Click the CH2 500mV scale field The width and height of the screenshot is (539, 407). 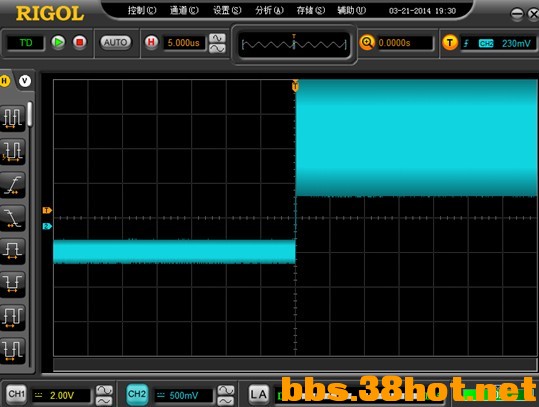coord(184,396)
